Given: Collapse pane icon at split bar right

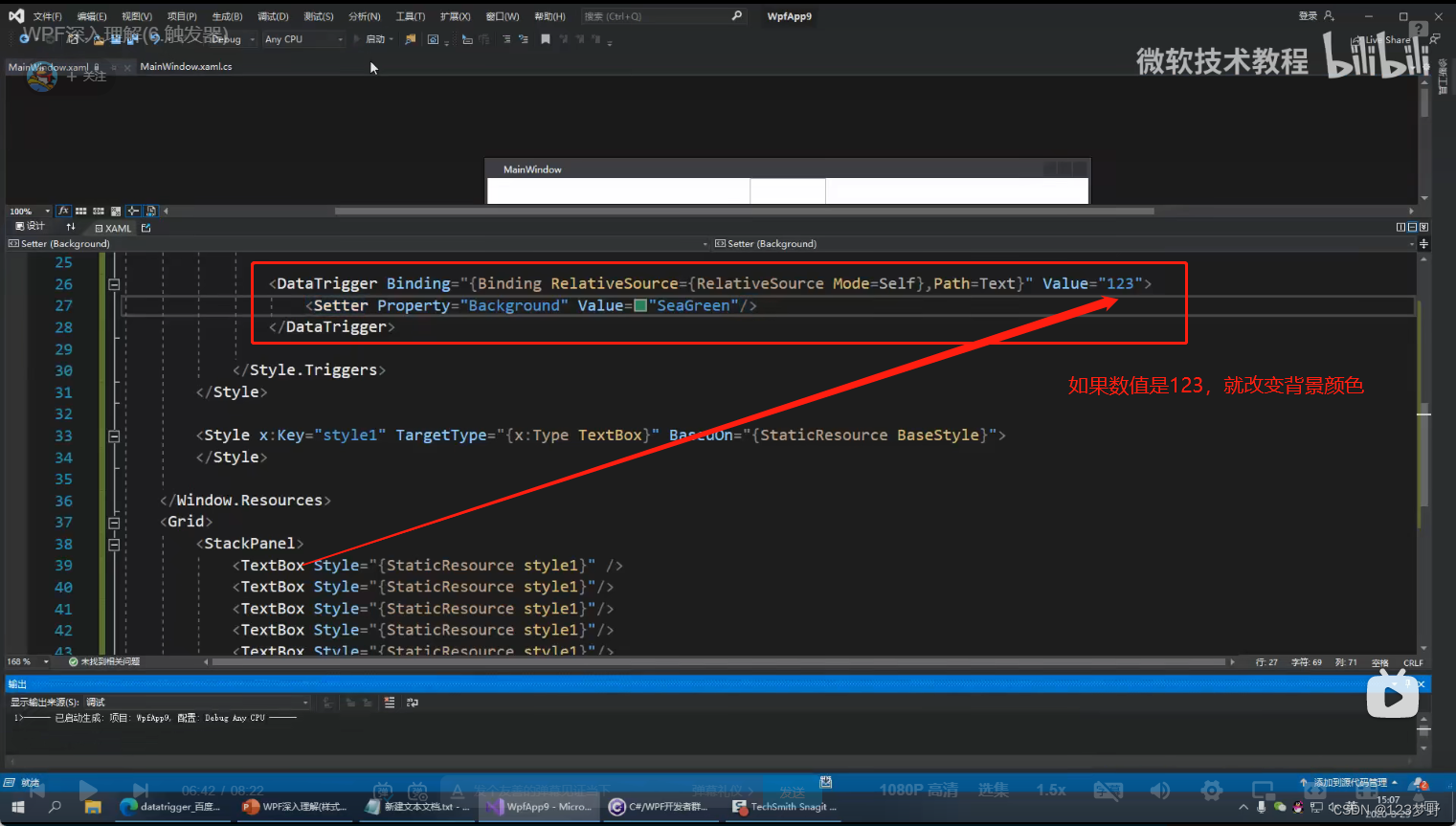Looking at the screenshot, I should coord(1423,227).
